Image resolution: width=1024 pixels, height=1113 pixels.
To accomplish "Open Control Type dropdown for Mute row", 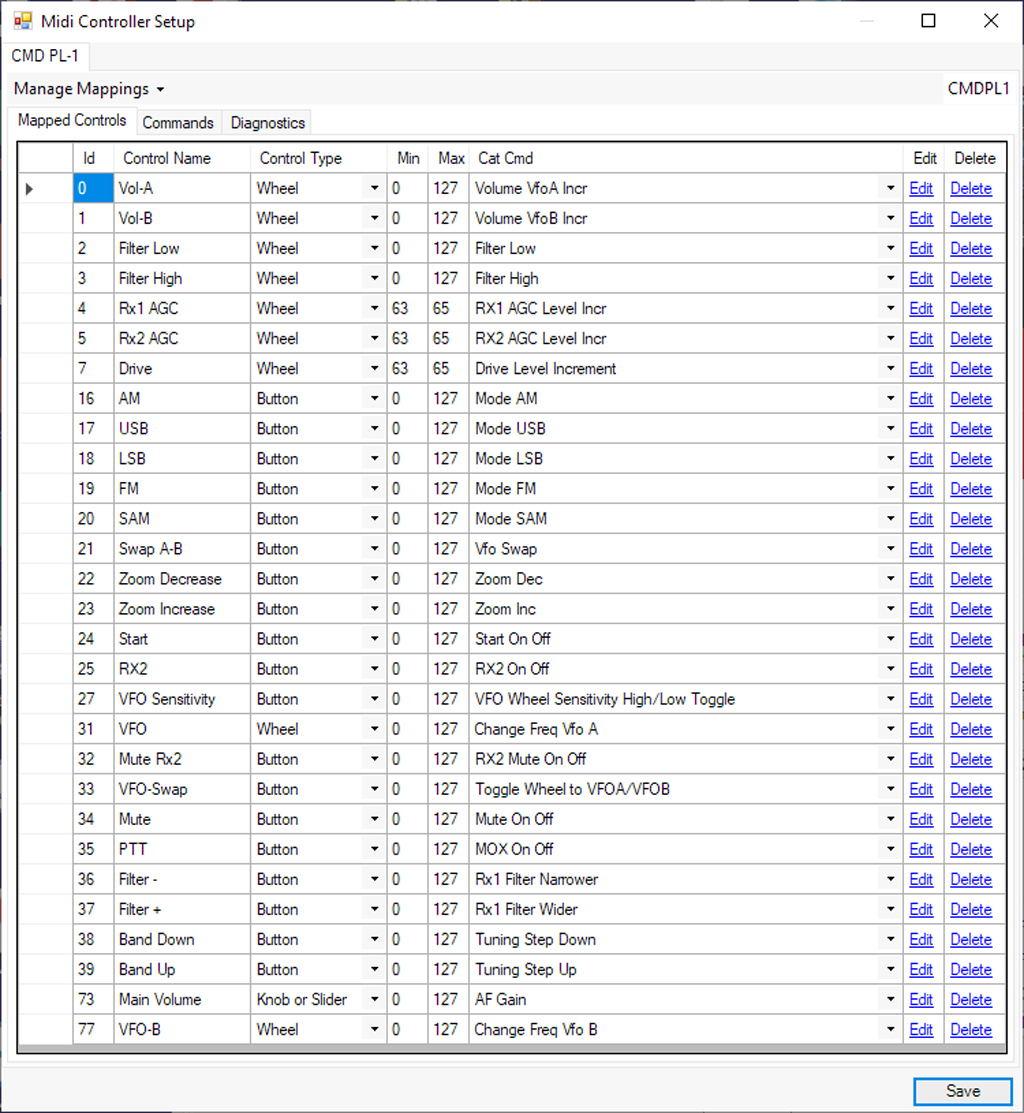I will click(x=374, y=819).
